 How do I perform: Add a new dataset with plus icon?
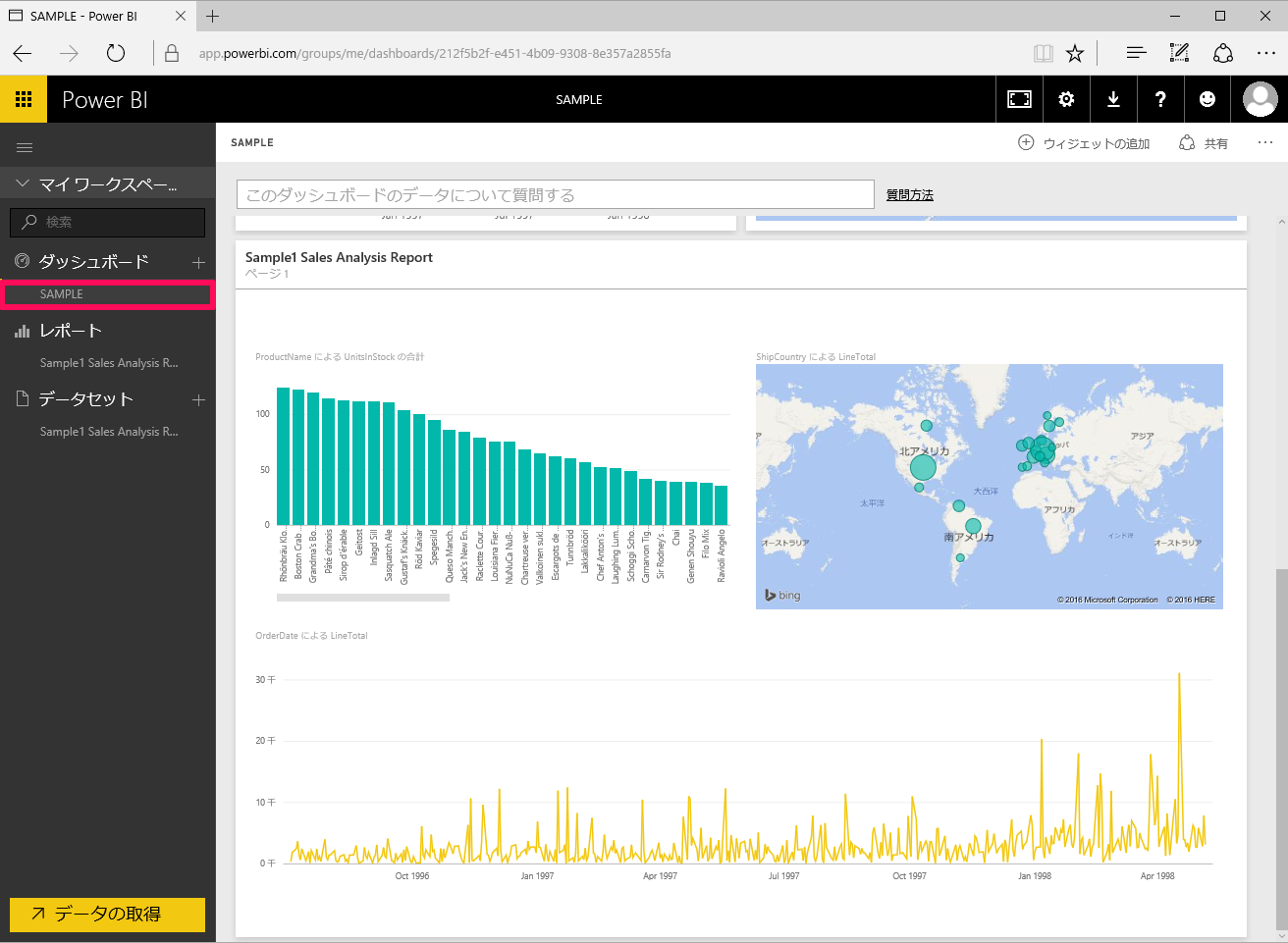(198, 399)
